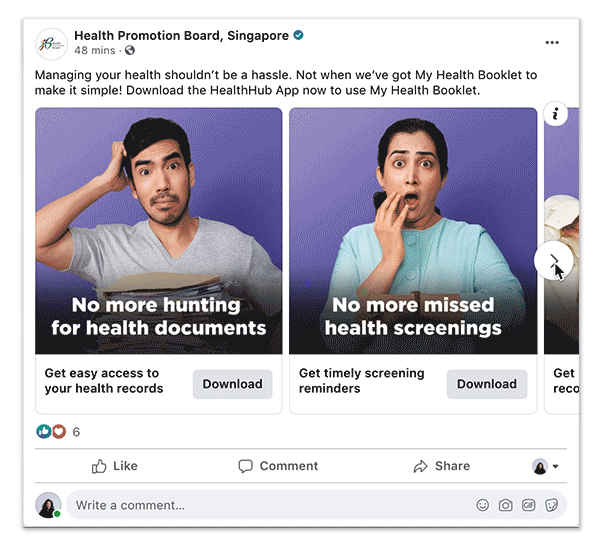Open the comment-as profile selector dropdown

pyautogui.click(x=545, y=466)
